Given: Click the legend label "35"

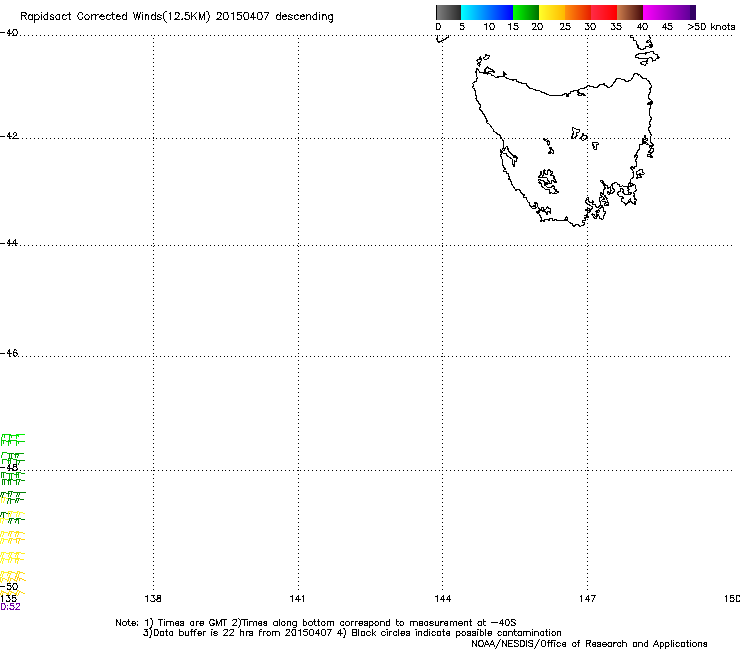Looking at the screenshot, I should (616, 27).
